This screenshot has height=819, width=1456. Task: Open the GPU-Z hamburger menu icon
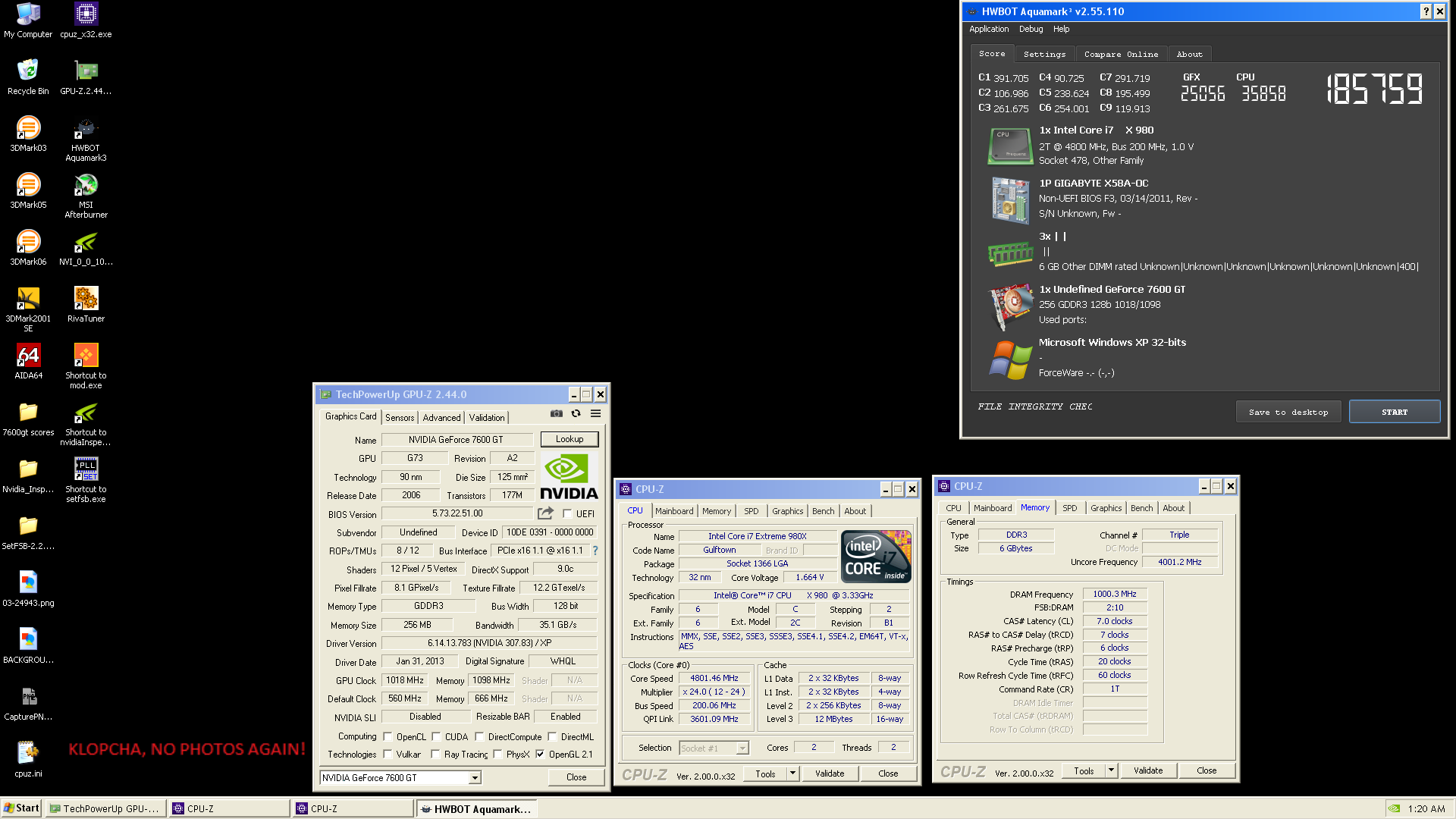(596, 413)
